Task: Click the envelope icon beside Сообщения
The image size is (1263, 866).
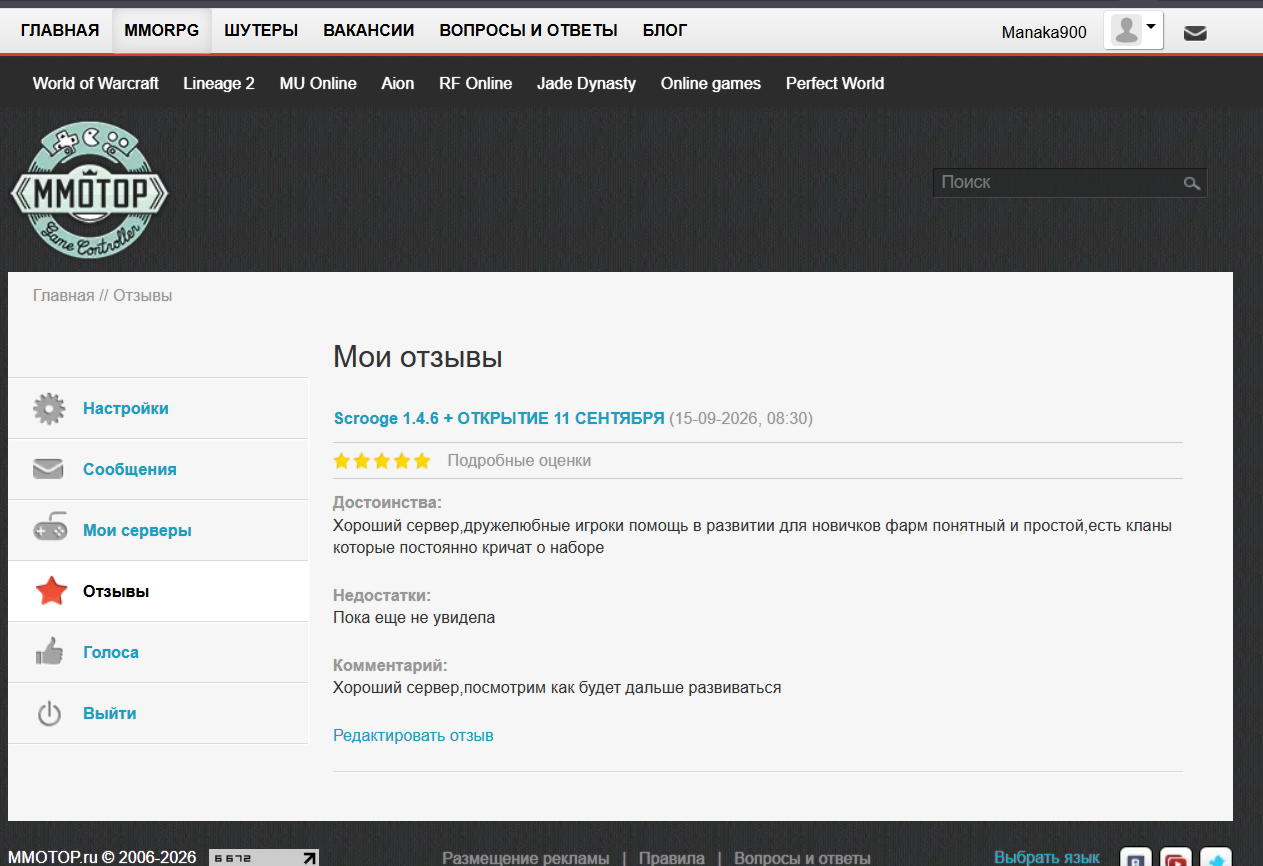Action: coord(48,469)
